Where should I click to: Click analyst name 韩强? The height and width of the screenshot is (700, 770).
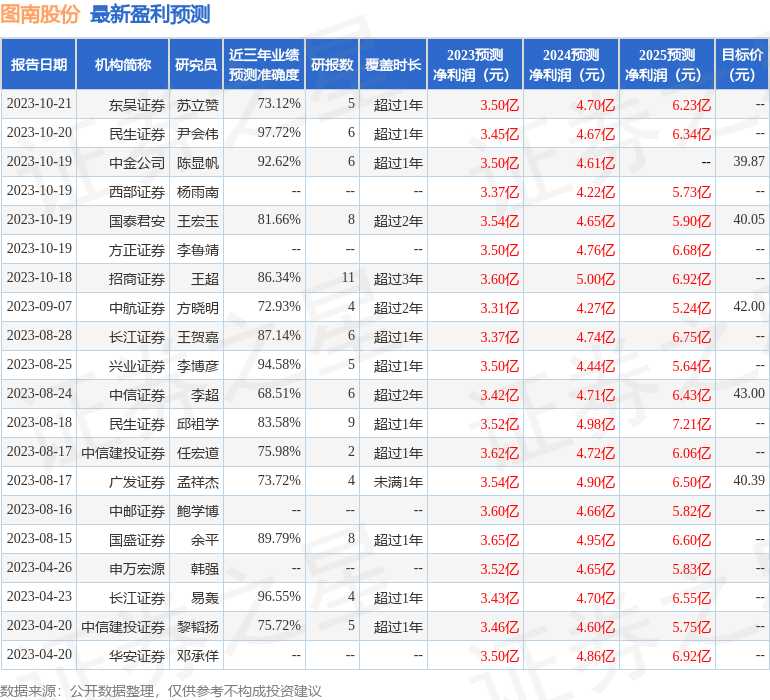pos(204,569)
